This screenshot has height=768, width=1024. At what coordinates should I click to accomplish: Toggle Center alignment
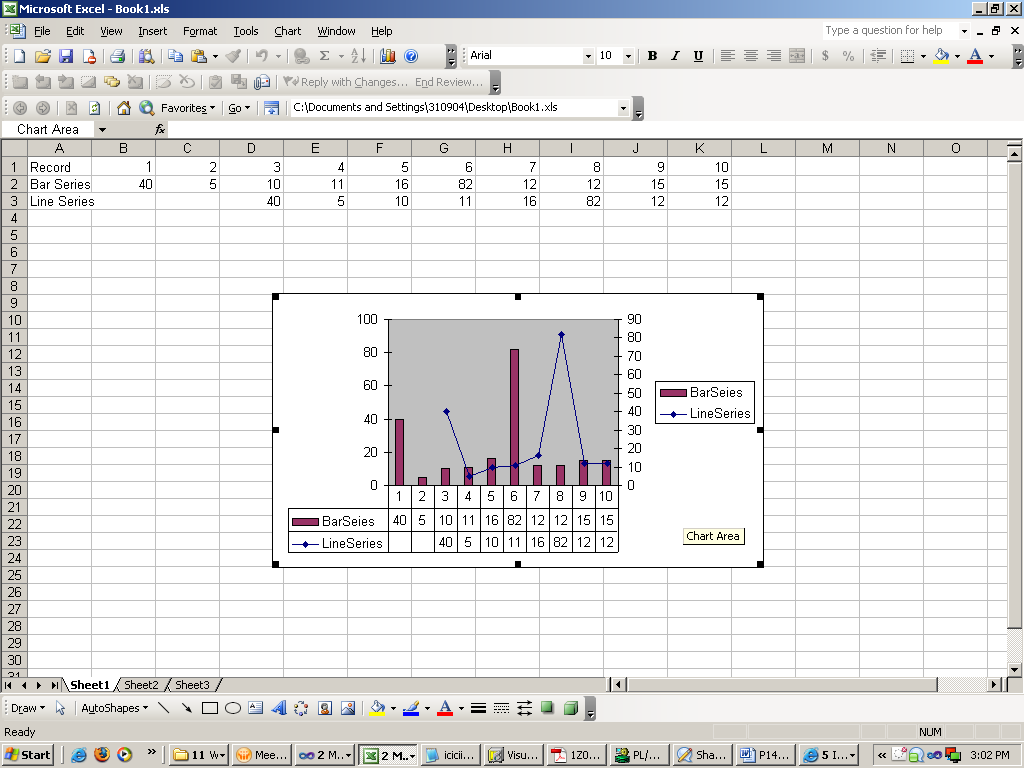pyautogui.click(x=750, y=56)
